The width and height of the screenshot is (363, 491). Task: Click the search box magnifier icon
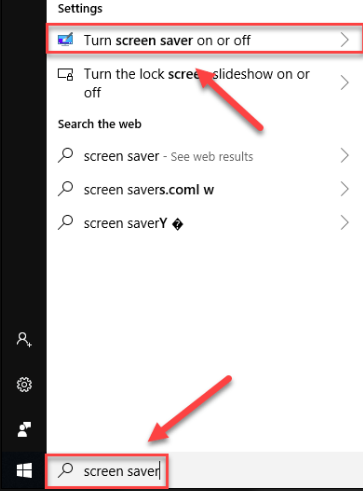coord(65,470)
